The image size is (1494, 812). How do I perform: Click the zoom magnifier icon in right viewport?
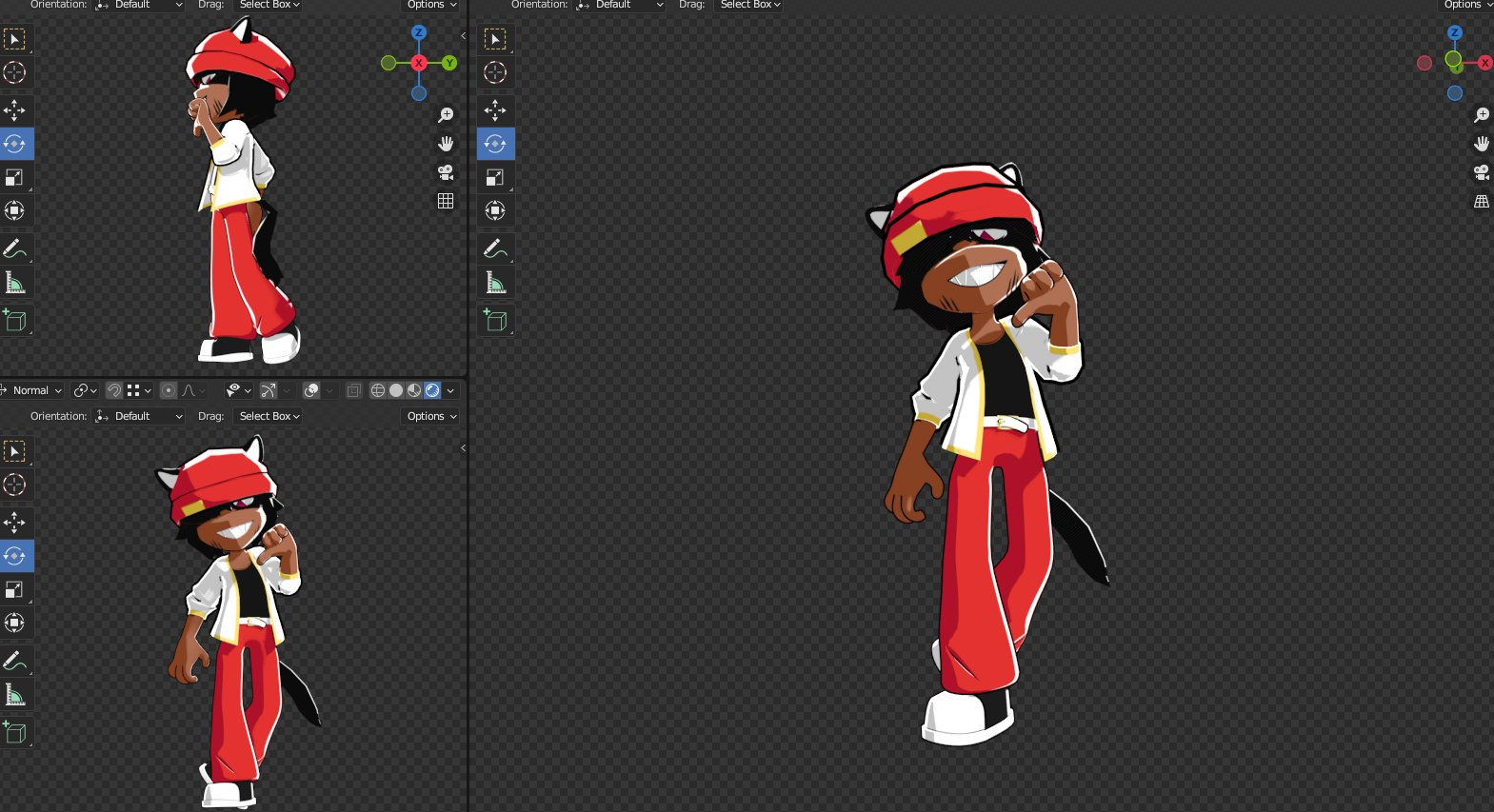coord(1482,115)
